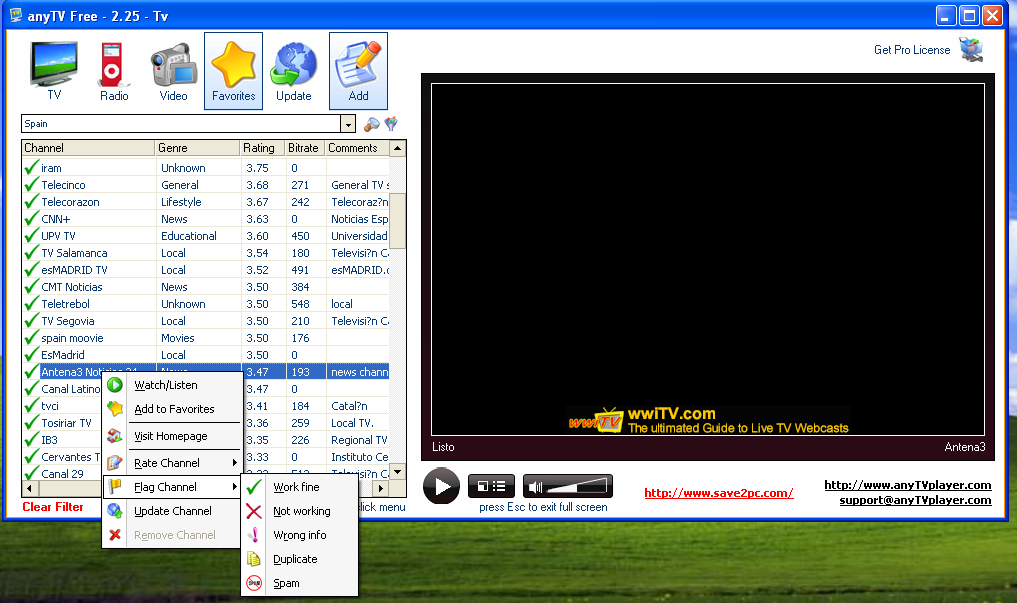Screen dimensions: 1017x603
Task: Select the esMADRID TV channel row
Action: pyautogui.click(x=206, y=270)
